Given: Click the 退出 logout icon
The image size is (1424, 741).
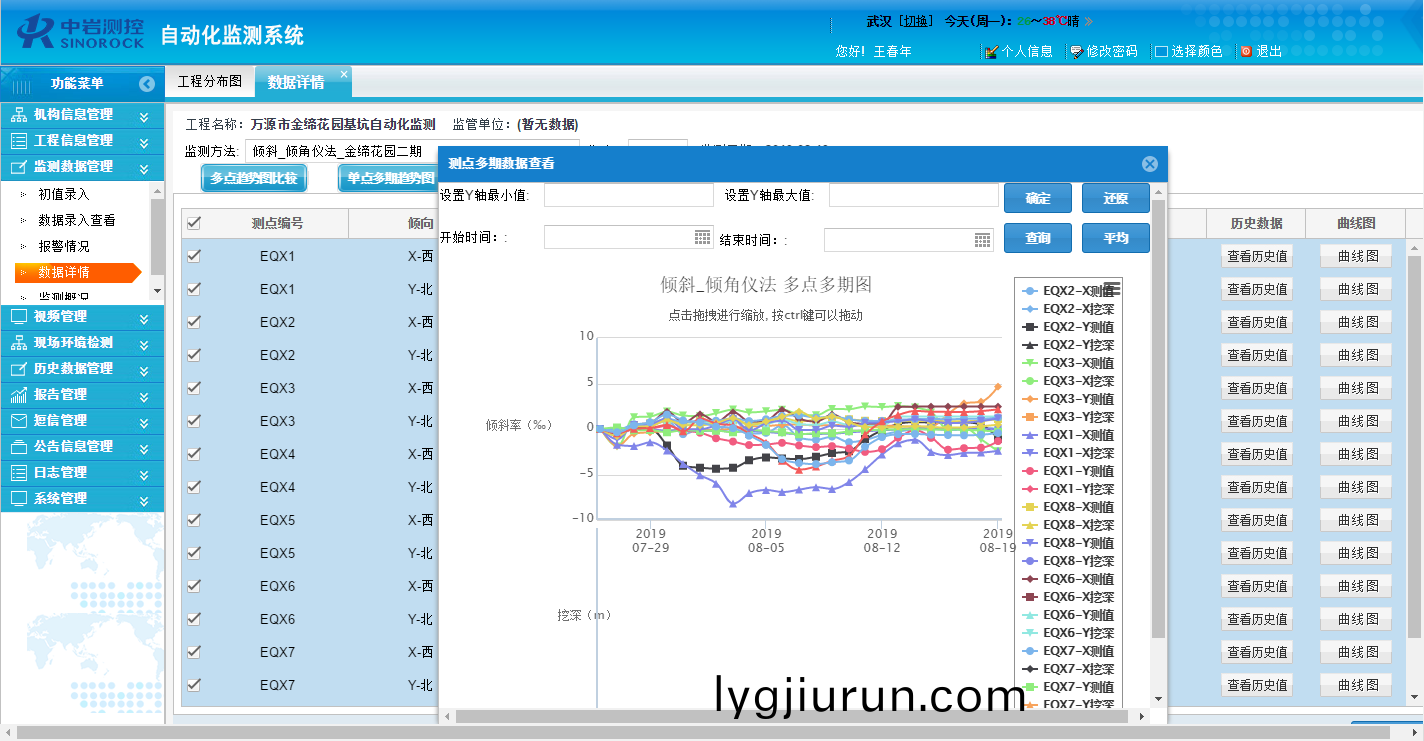Looking at the screenshot, I should click(x=1246, y=51).
